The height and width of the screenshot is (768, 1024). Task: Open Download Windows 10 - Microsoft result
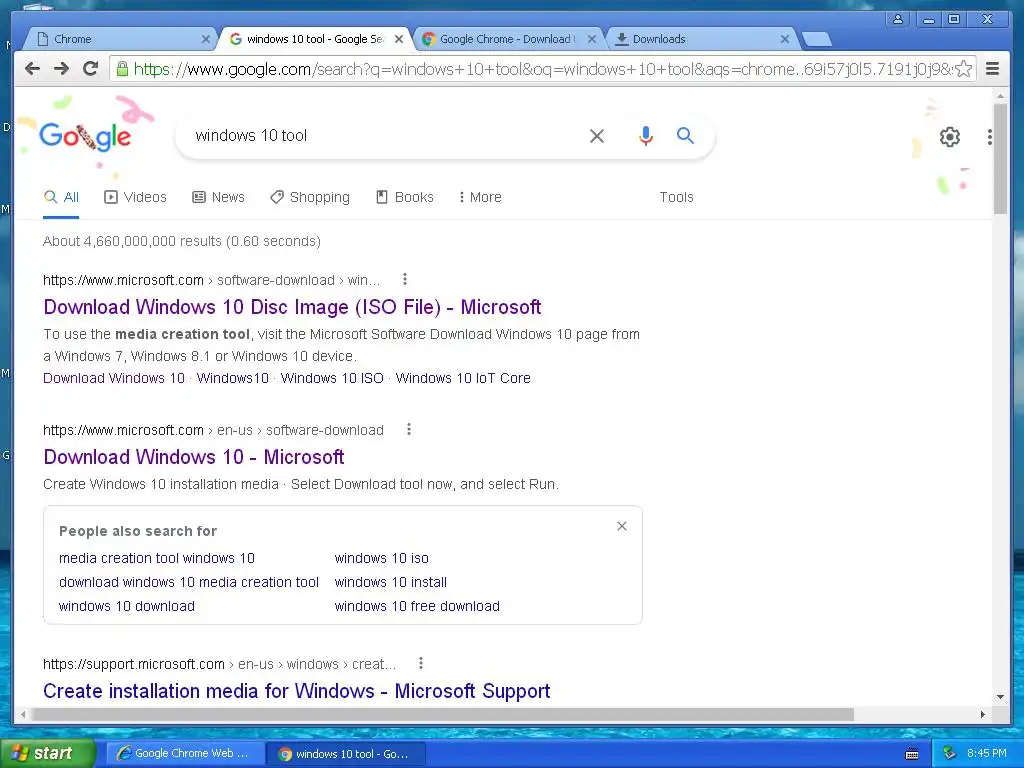tap(193, 457)
